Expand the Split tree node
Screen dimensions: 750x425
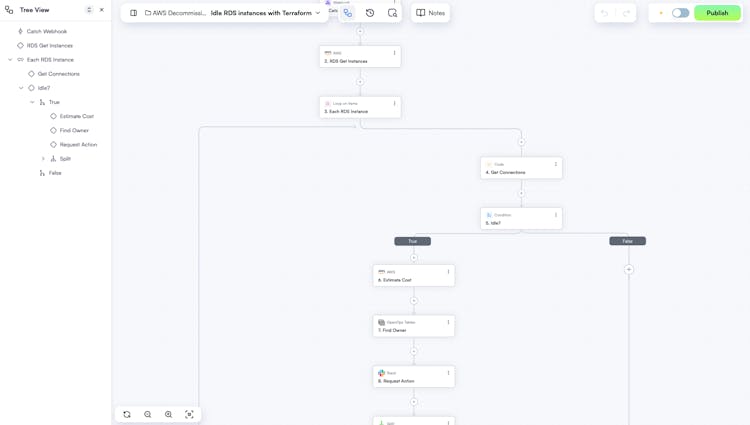(x=43, y=159)
